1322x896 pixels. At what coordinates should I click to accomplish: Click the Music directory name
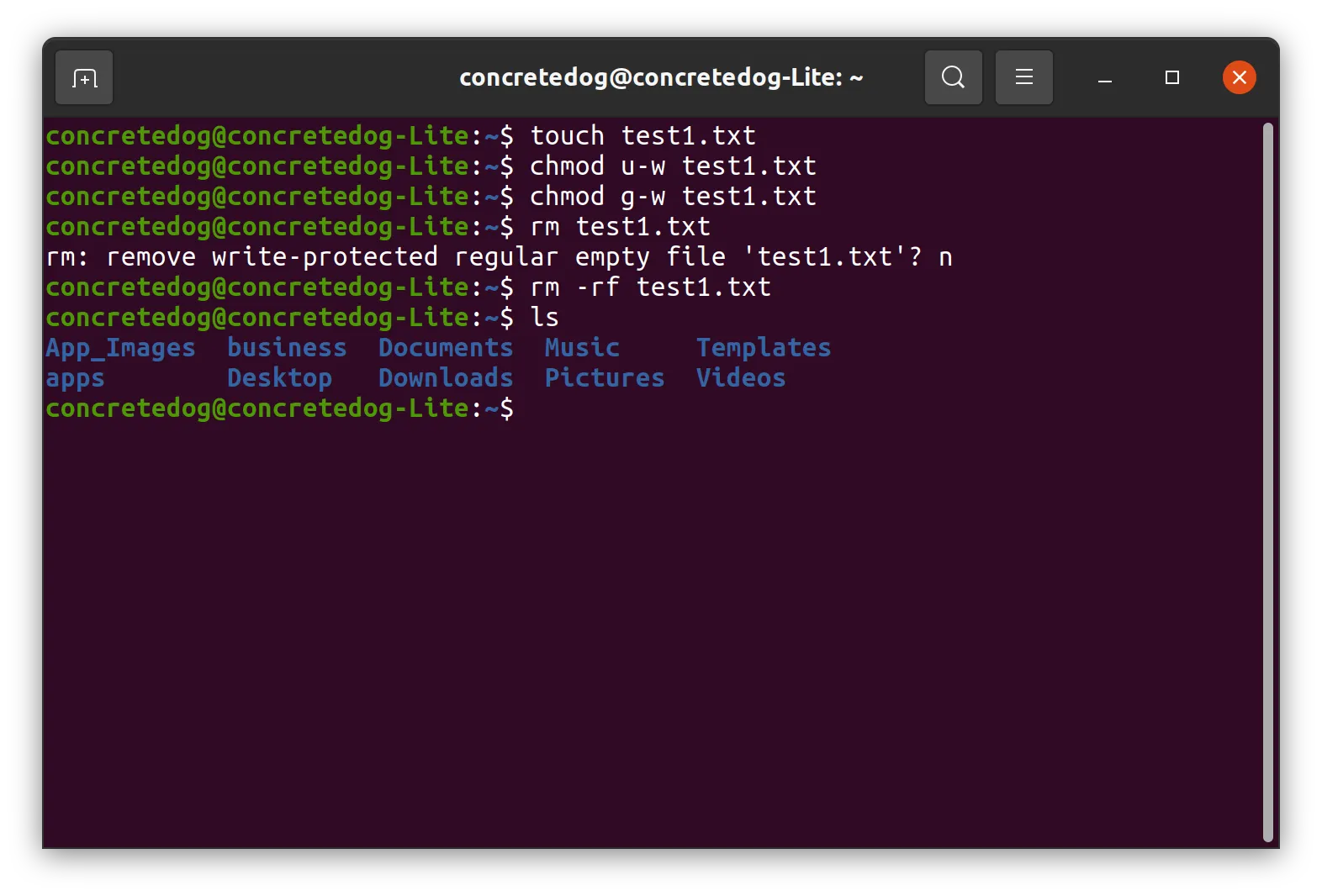pos(582,347)
